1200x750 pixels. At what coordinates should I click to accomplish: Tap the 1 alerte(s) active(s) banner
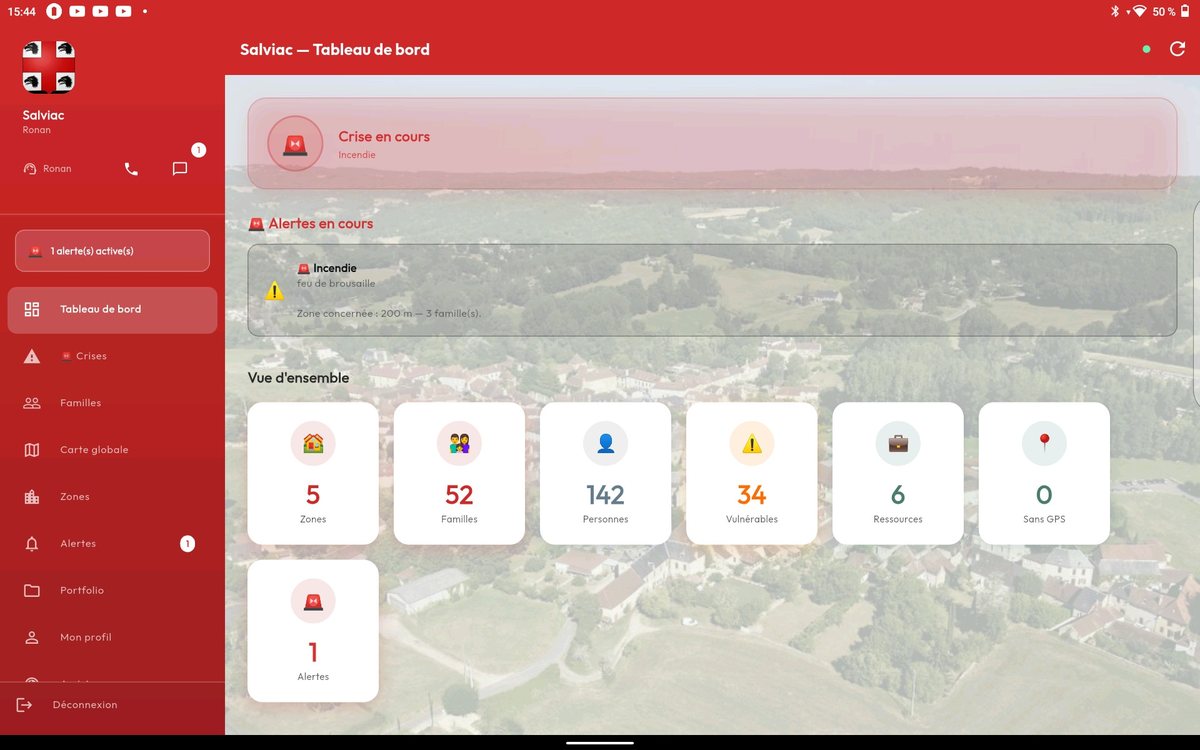coord(112,251)
